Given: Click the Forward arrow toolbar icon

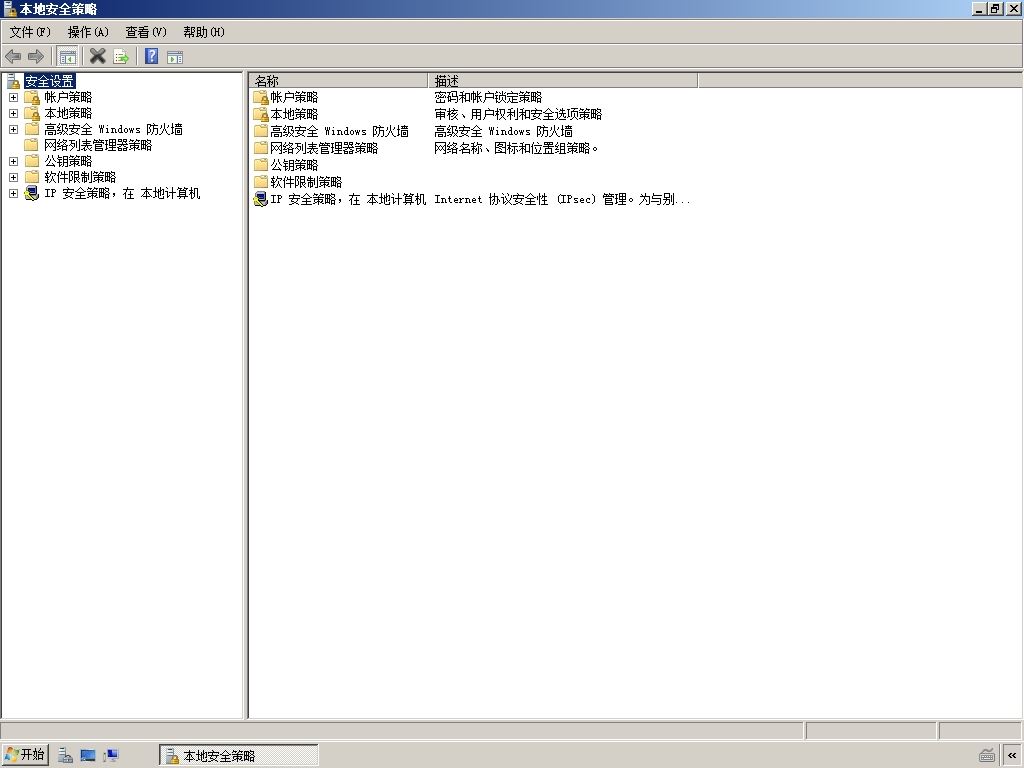Looking at the screenshot, I should tap(36, 57).
